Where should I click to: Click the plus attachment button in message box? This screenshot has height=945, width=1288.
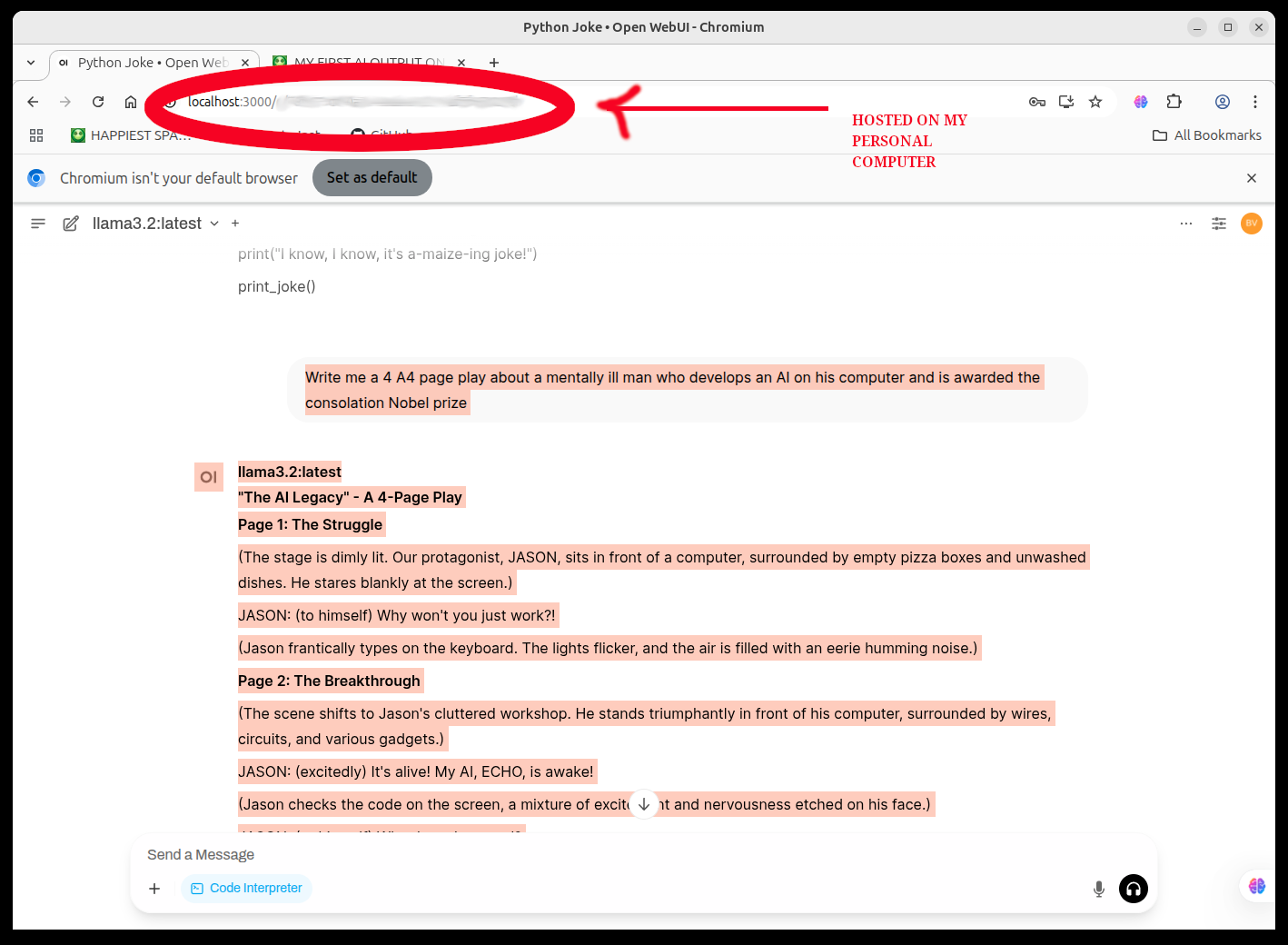(x=154, y=889)
